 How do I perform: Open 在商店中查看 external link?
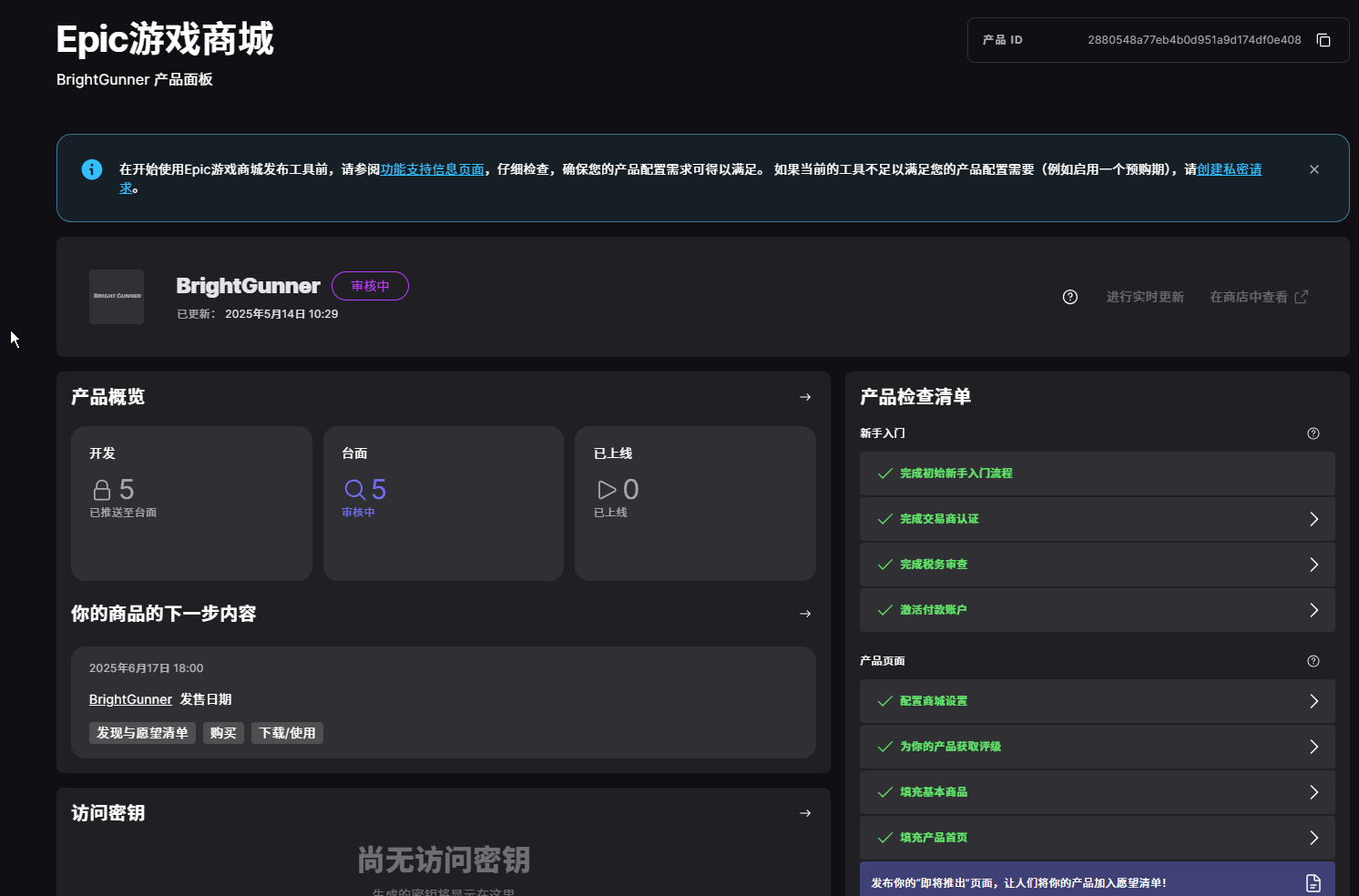(x=1259, y=297)
